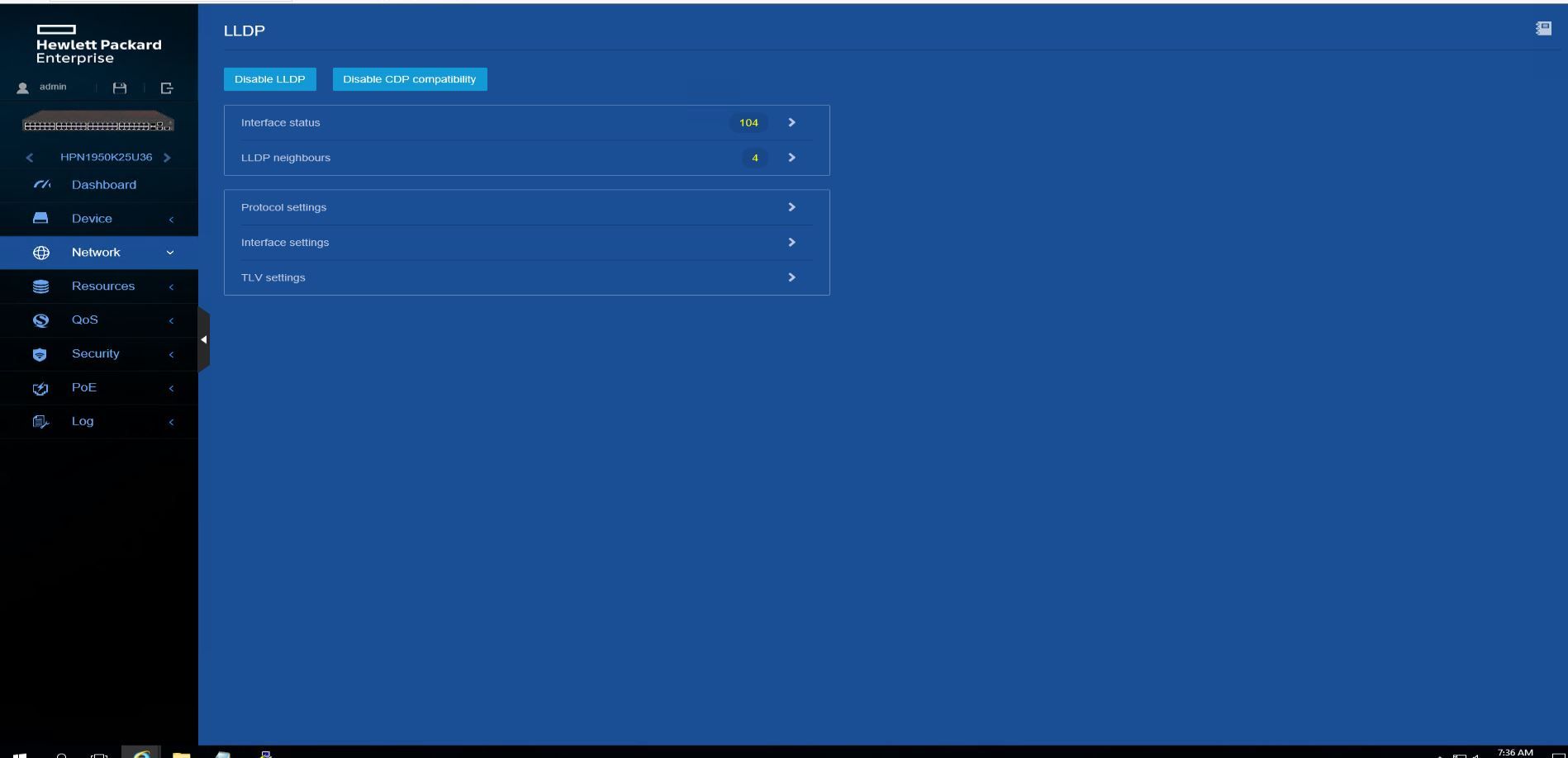Open Interface settings via its arrow
1568x758 pixels.
click(x=791, y=242)
